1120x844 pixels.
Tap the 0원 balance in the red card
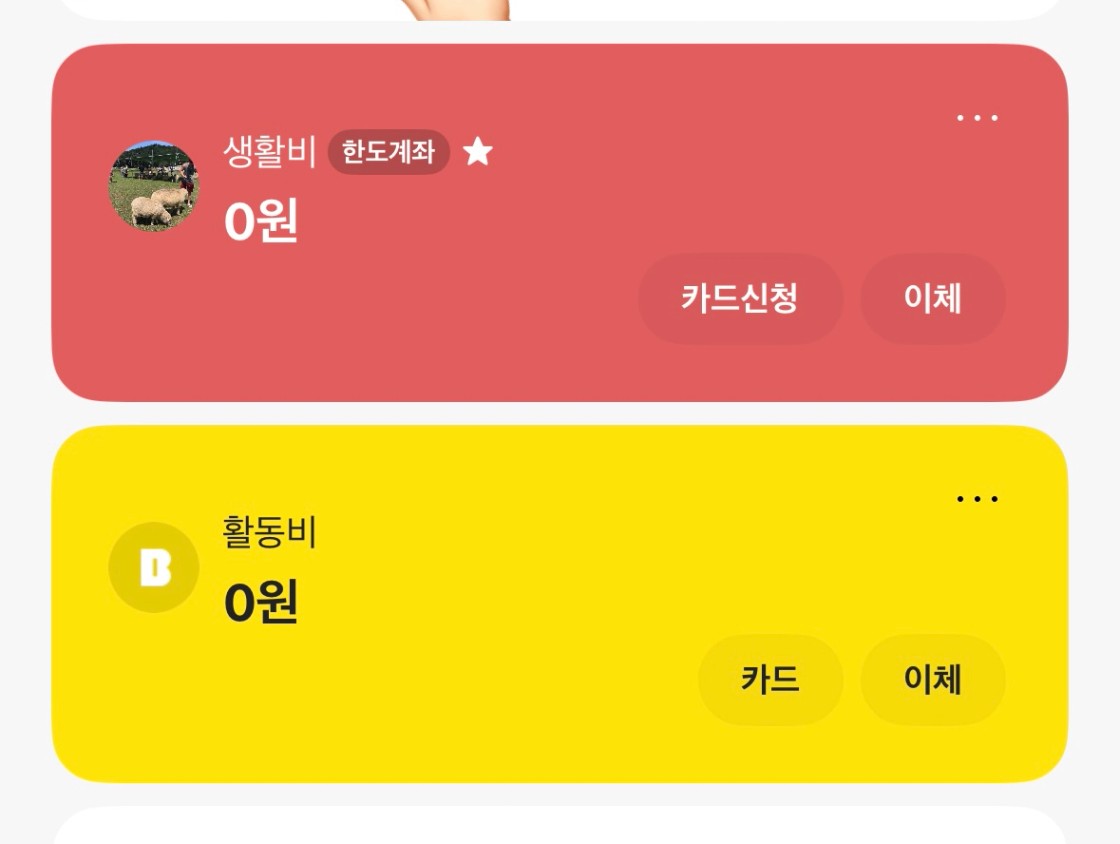[261, 221]
